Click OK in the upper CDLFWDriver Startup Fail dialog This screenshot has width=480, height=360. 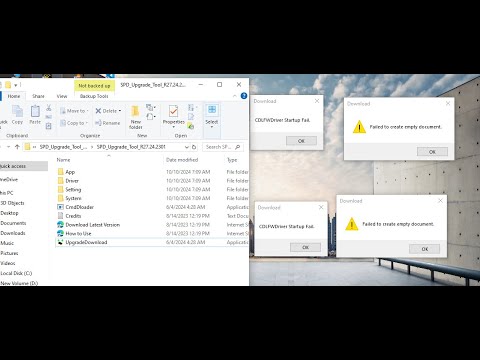coord(301,141)
